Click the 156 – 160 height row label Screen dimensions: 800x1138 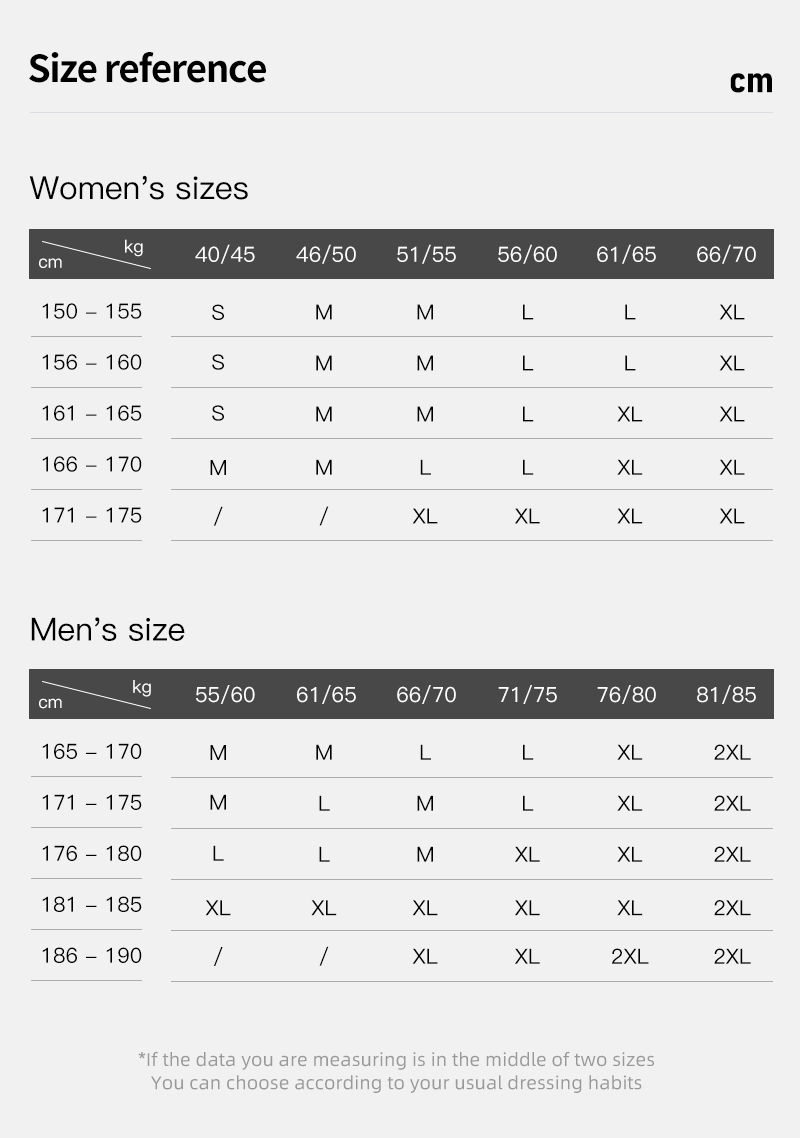pos(91,362)
